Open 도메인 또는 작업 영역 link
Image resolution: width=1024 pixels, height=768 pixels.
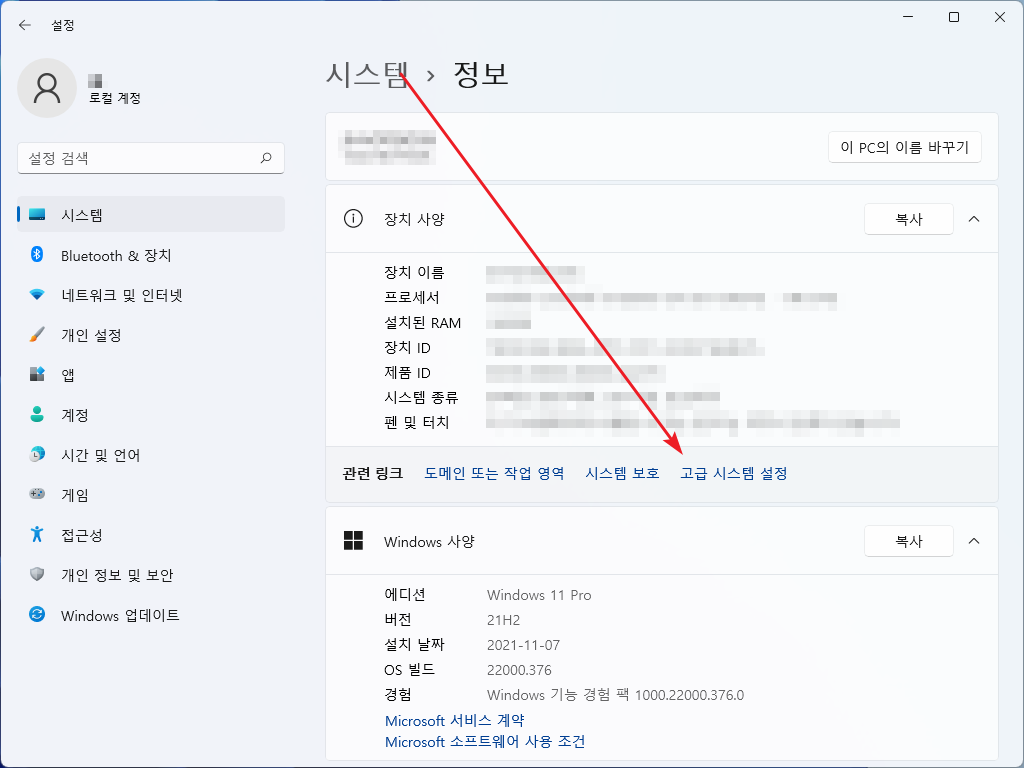pyautogui.click(x=494, y=473)
